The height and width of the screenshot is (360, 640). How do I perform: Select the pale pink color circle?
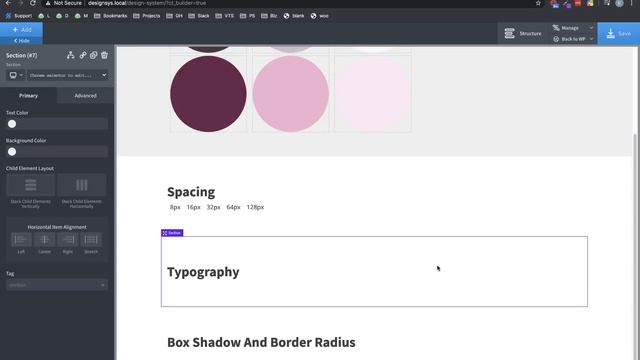373,94
